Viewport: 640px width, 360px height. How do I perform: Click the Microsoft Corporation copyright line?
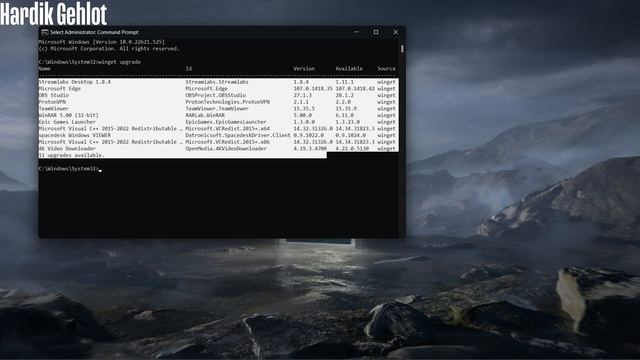tap(109, 49)
